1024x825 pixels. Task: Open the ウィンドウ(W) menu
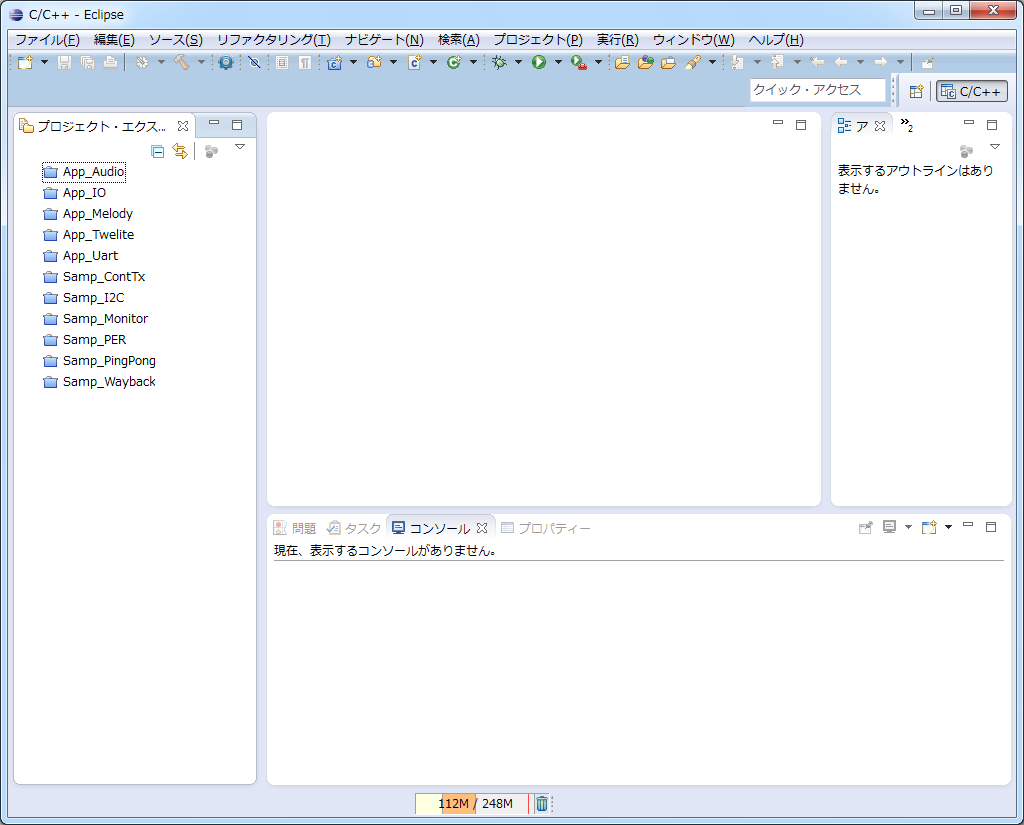(x=694, y=40)
